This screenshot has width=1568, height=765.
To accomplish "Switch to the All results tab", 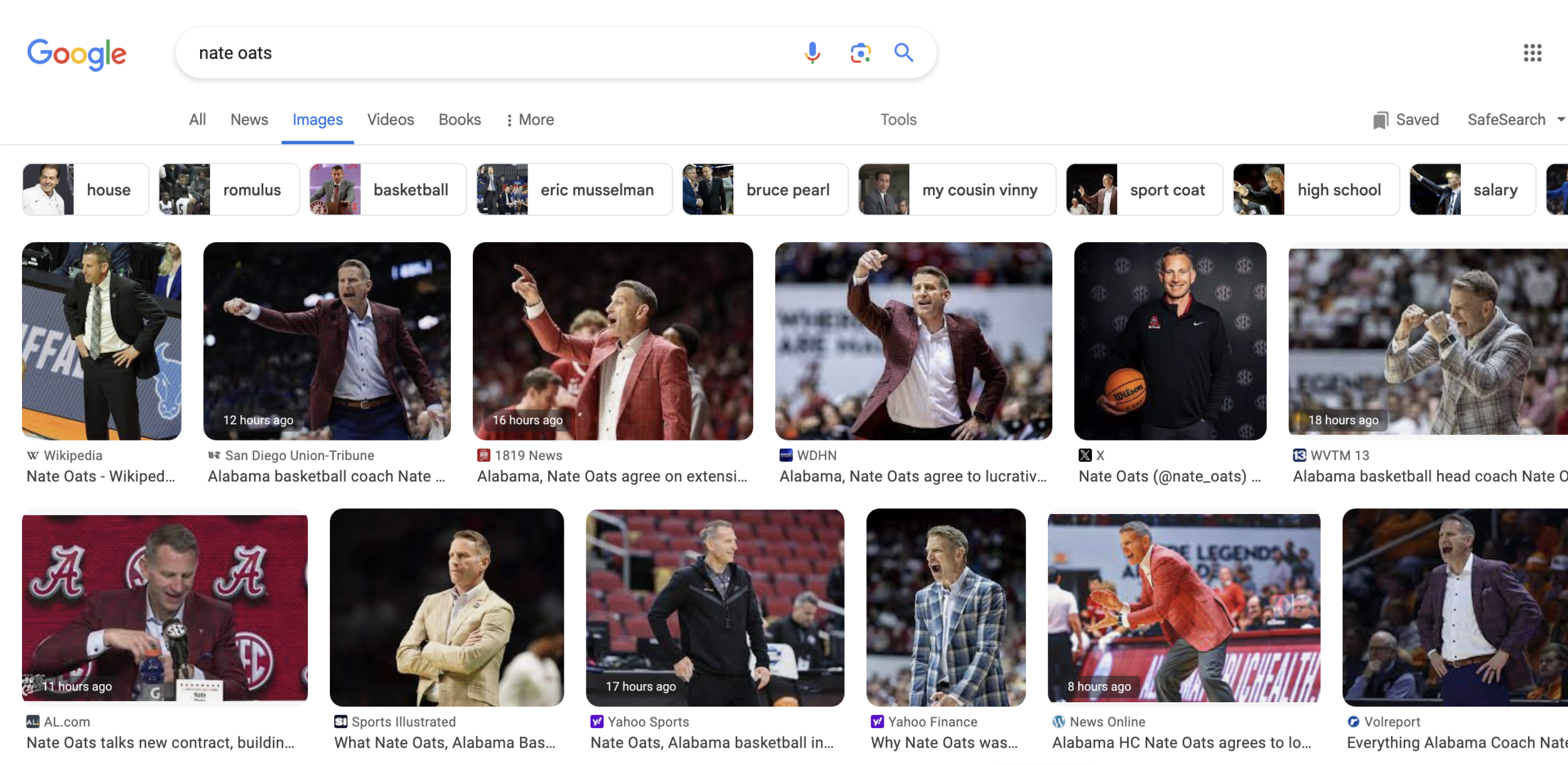I will [x=198, y=120].
